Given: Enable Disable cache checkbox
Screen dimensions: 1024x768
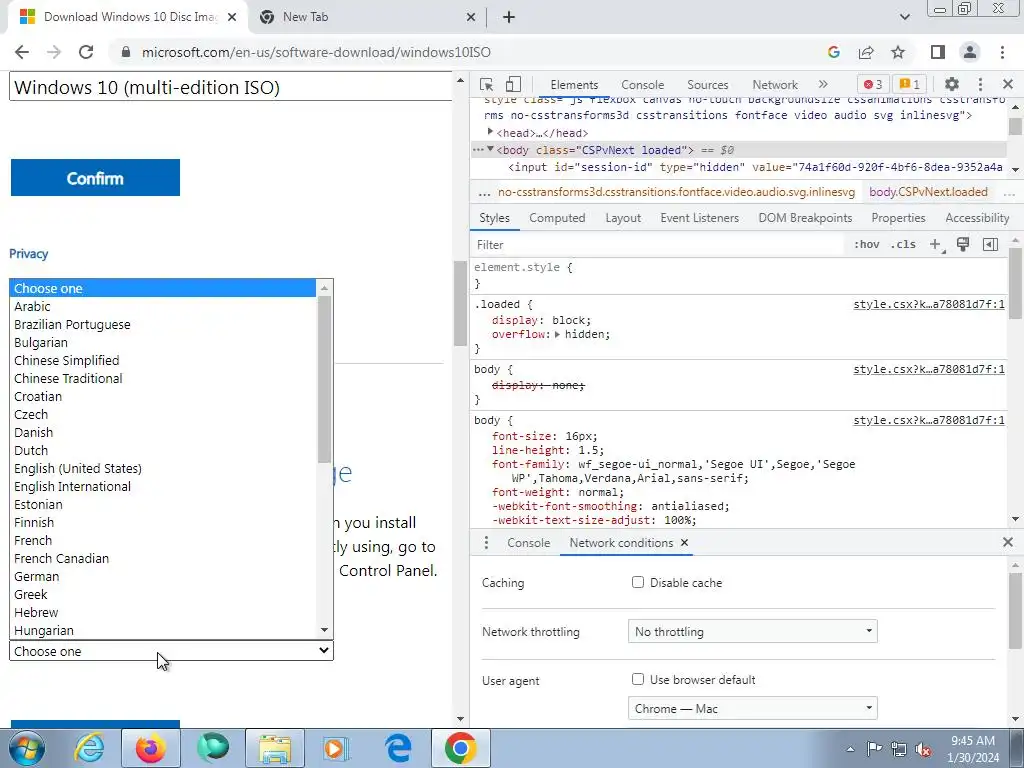Looking at the screenshot, I should [638, 582].
